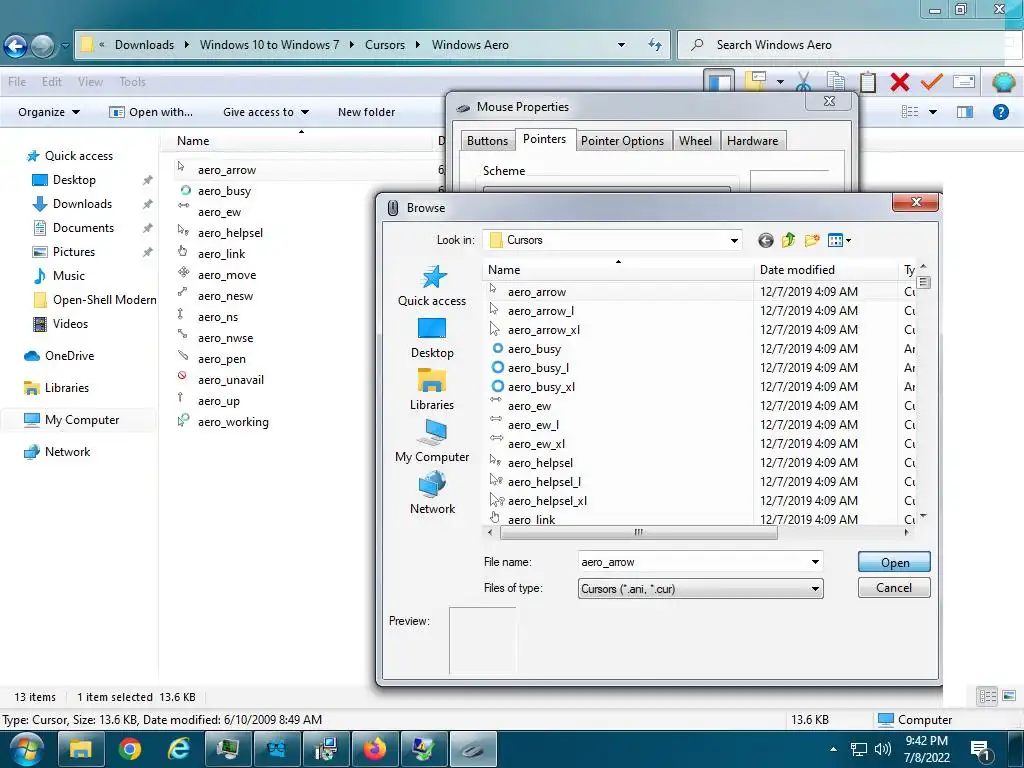Open the Windows Start orb
The height and width of the screenshot is (768, 1024).
[x=26, y=749]
